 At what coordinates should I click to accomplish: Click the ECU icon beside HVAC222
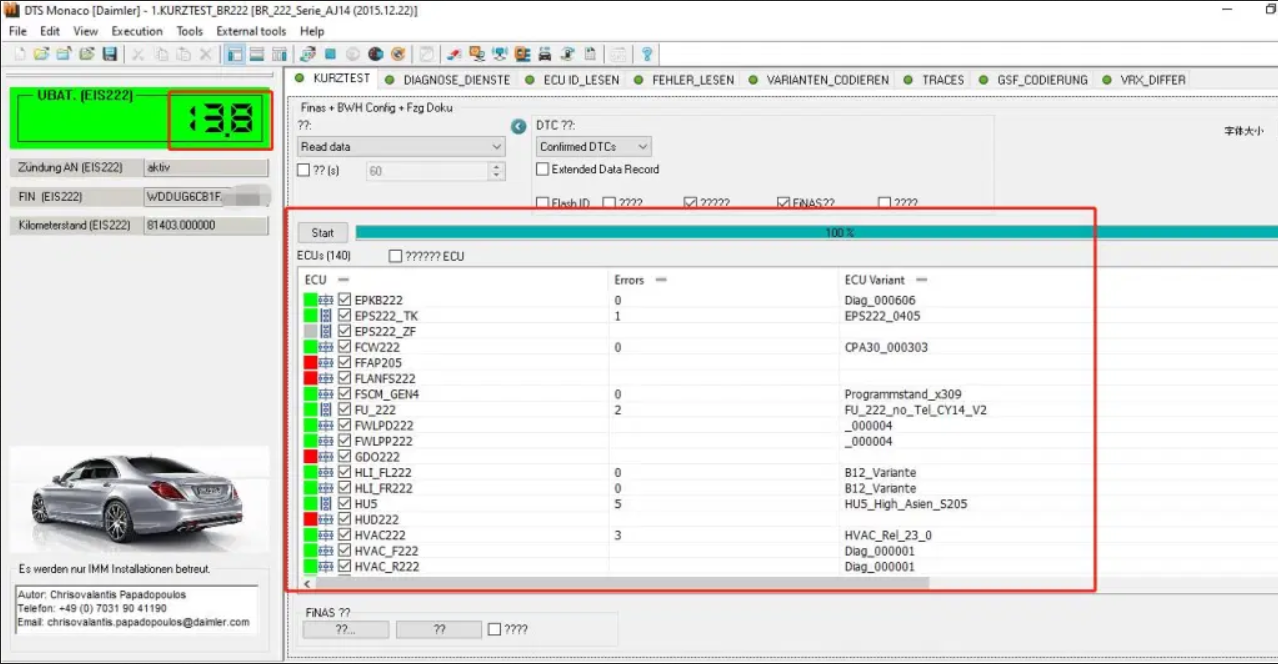pos(326,535)
